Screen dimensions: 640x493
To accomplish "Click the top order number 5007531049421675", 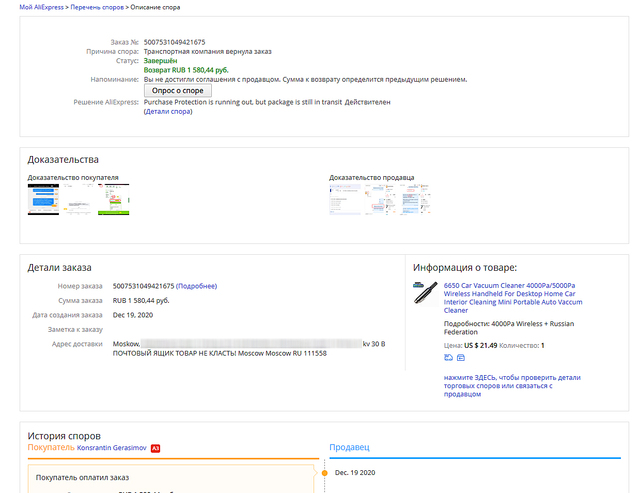I will coord(174,42).
